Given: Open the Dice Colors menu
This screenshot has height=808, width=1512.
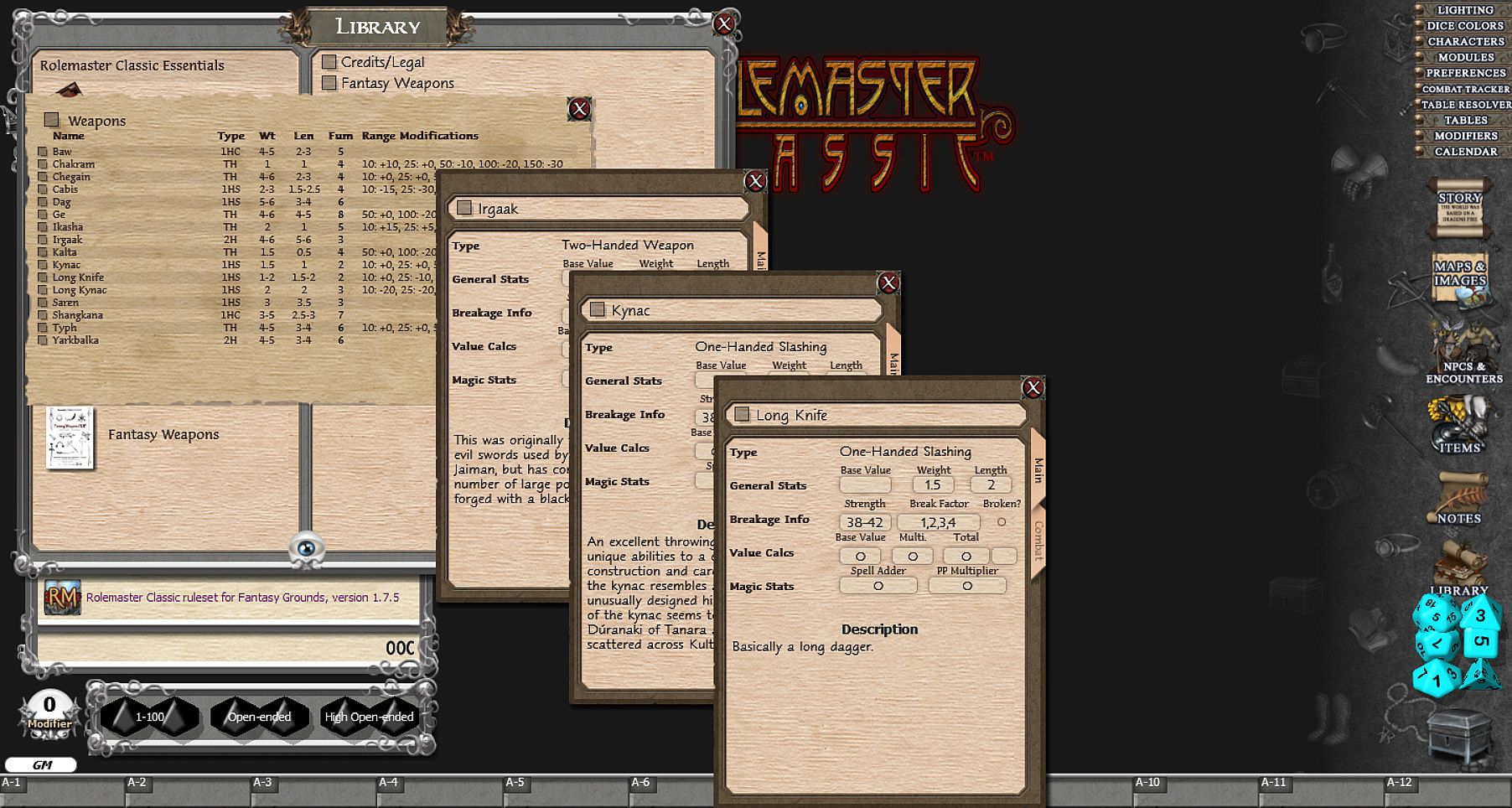Looking at the screenshot, I should coord(1464,26).
